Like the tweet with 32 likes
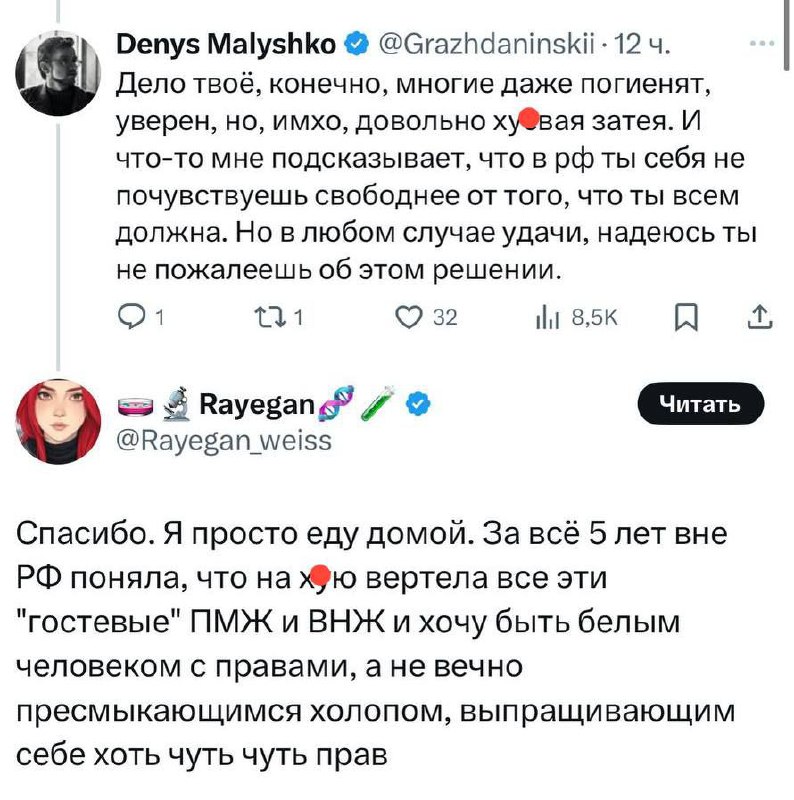 click(411, 318)
